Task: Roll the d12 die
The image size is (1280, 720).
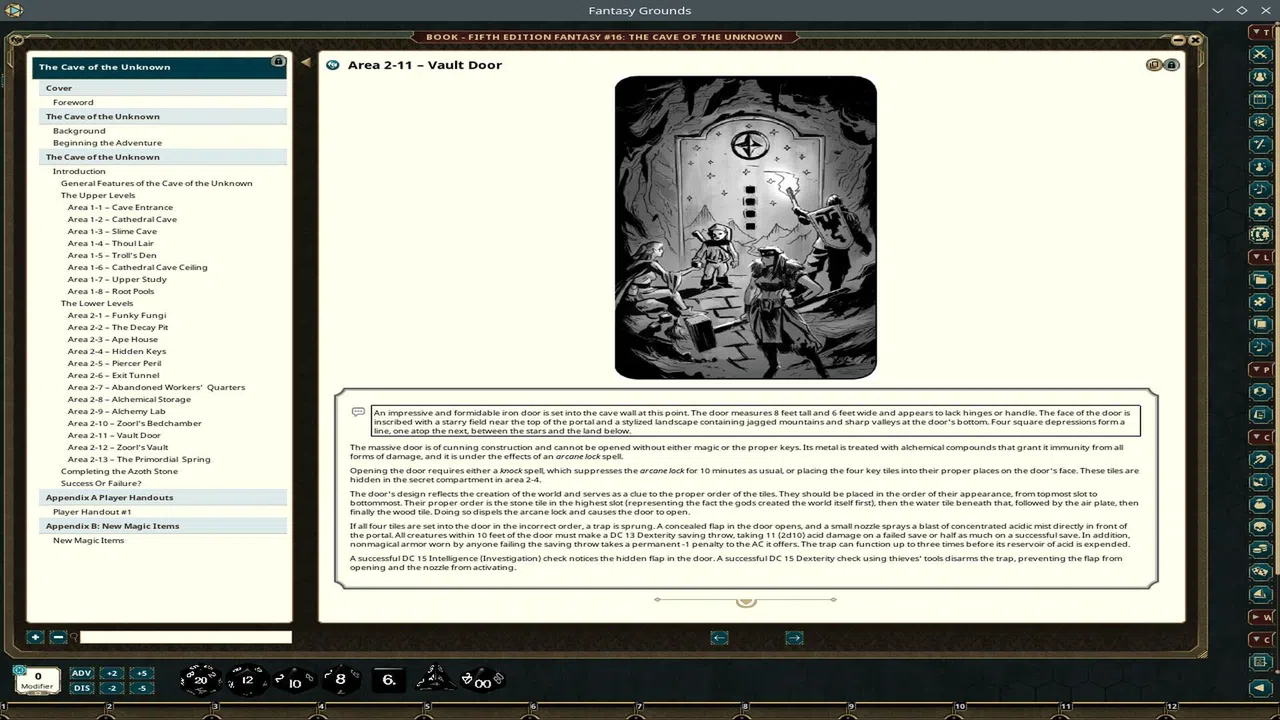Action: tap(247, 680)
